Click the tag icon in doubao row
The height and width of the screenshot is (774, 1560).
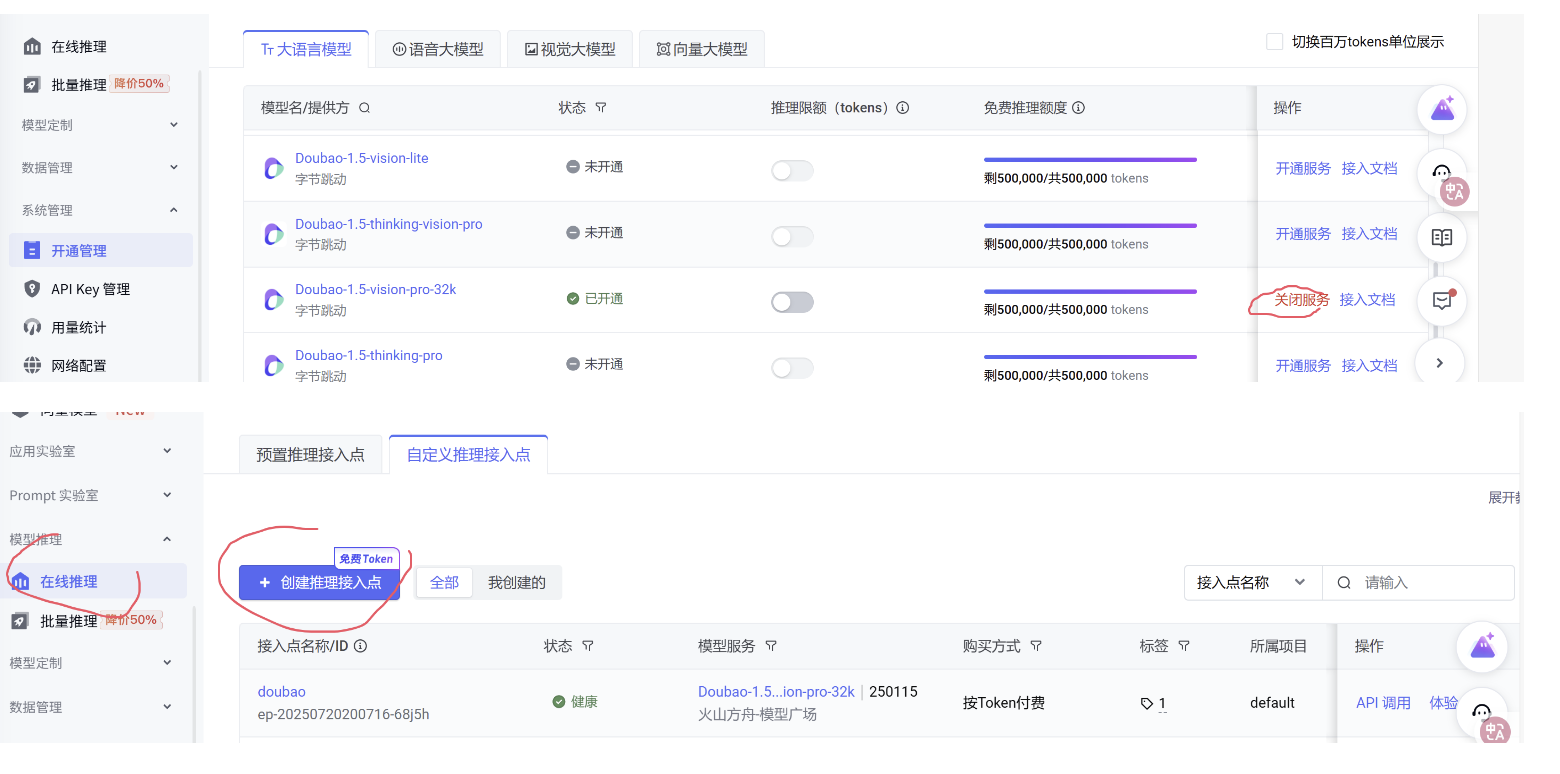(1147, 704)
